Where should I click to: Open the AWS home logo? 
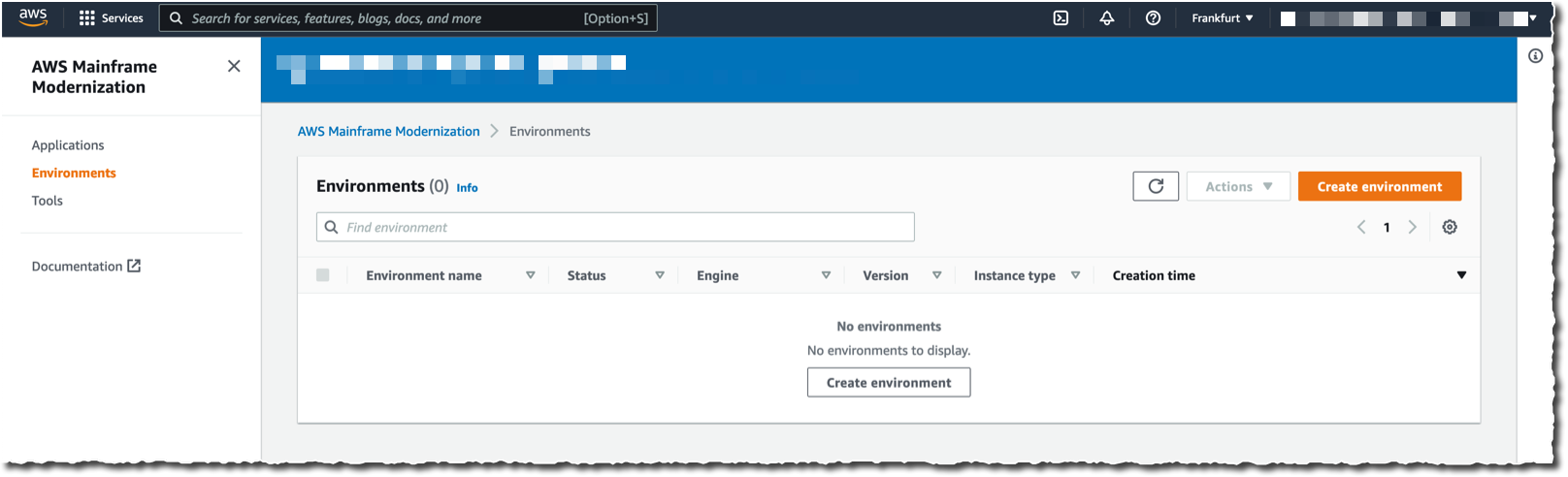point(33,17)
